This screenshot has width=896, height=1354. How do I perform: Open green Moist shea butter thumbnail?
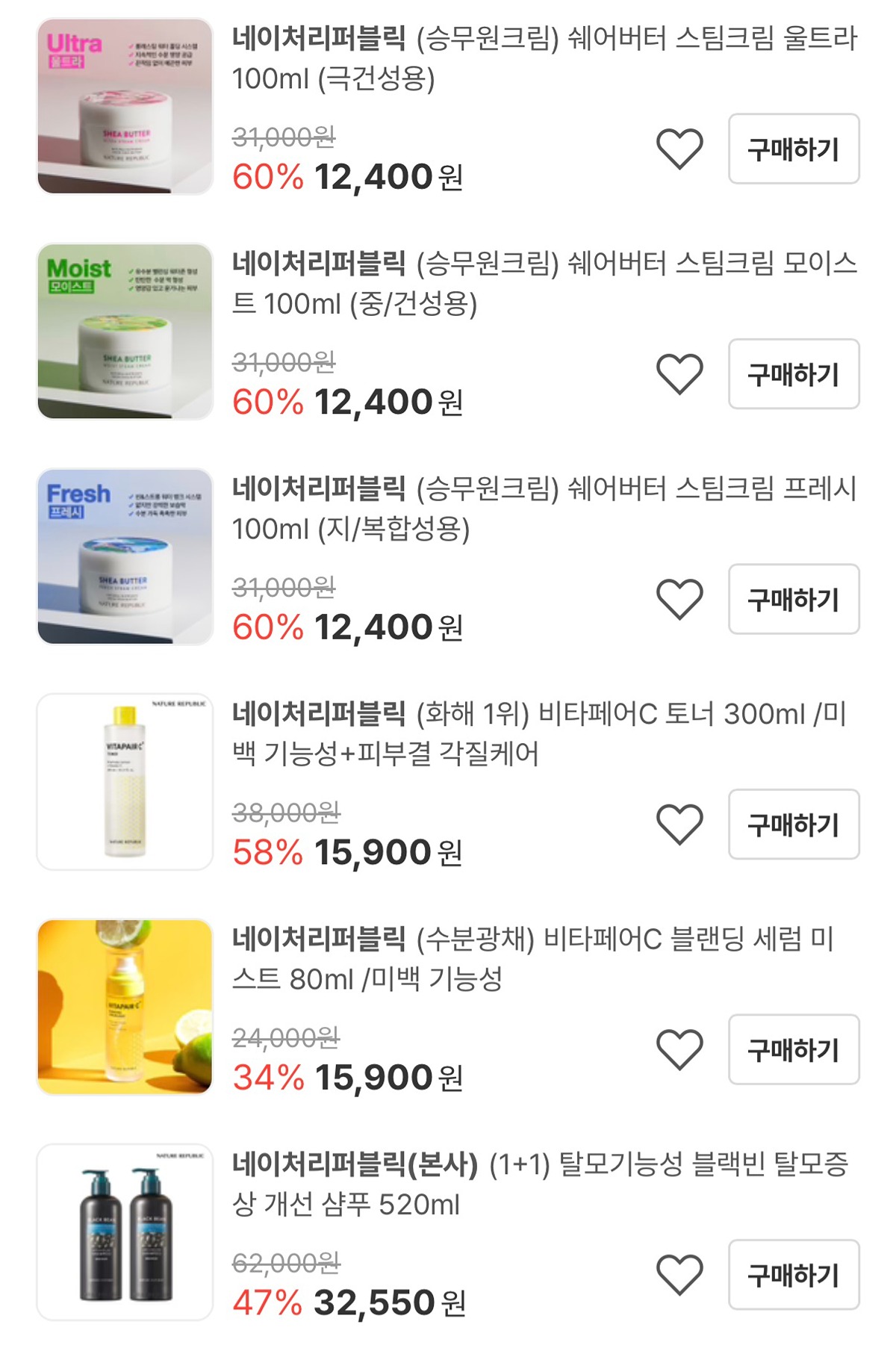coord(125,331)
